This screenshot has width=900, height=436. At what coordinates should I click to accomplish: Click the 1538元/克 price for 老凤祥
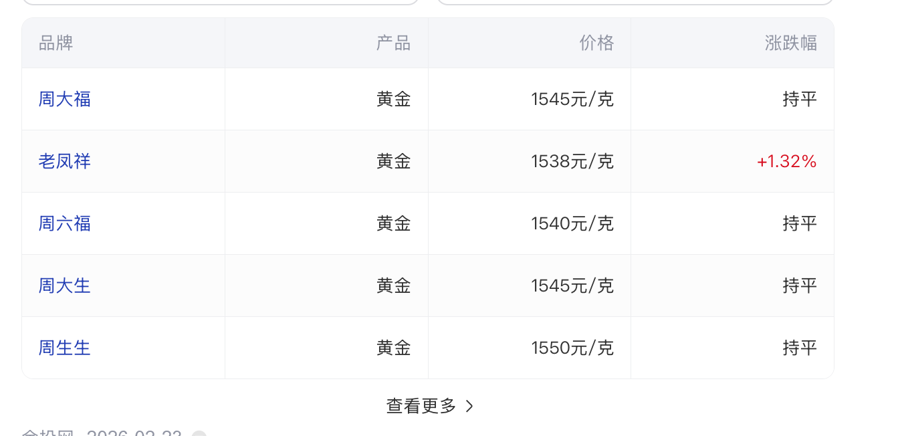click(x=572, y=161)
